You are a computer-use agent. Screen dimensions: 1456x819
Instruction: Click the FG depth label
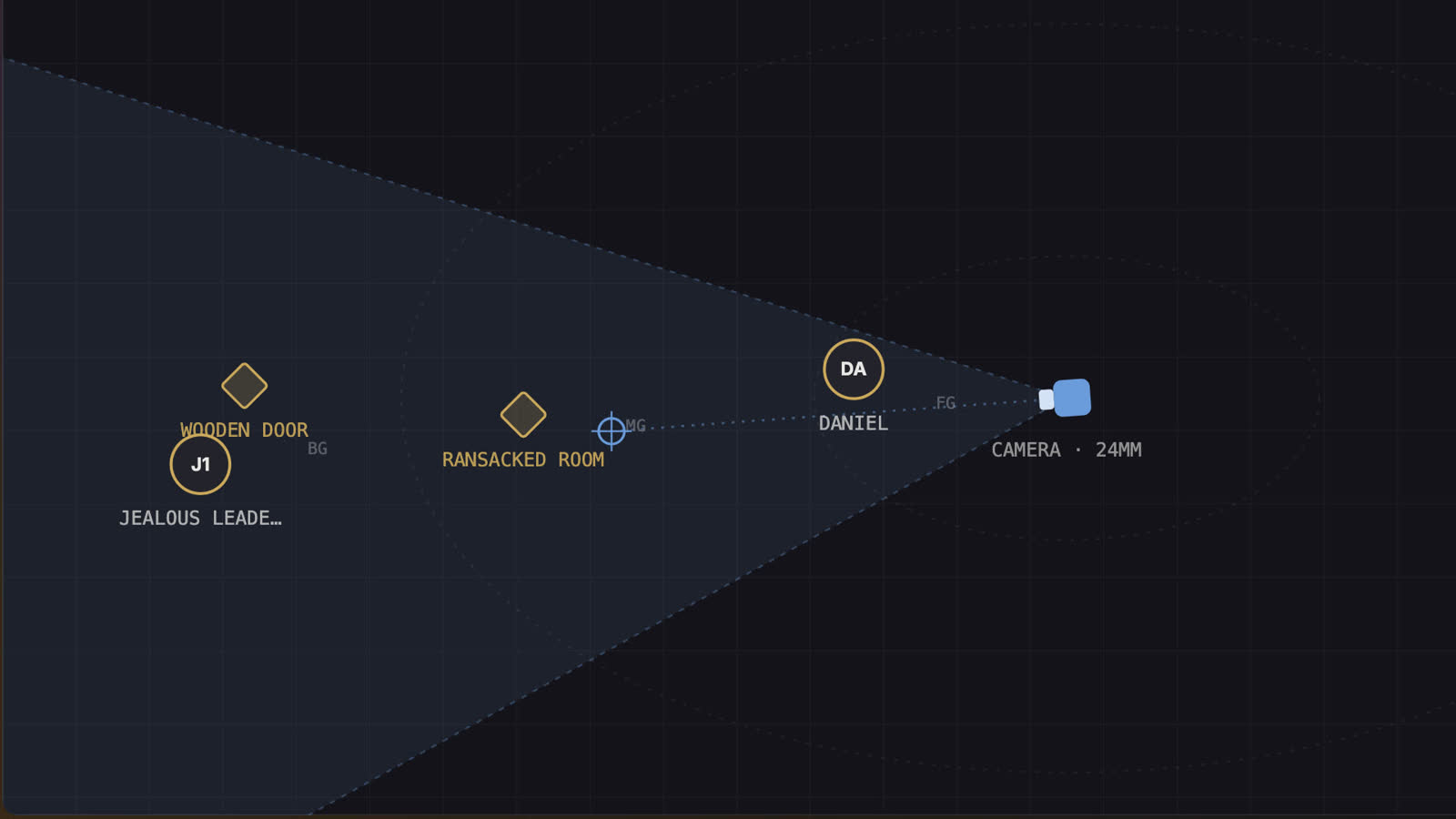point(945,403)
